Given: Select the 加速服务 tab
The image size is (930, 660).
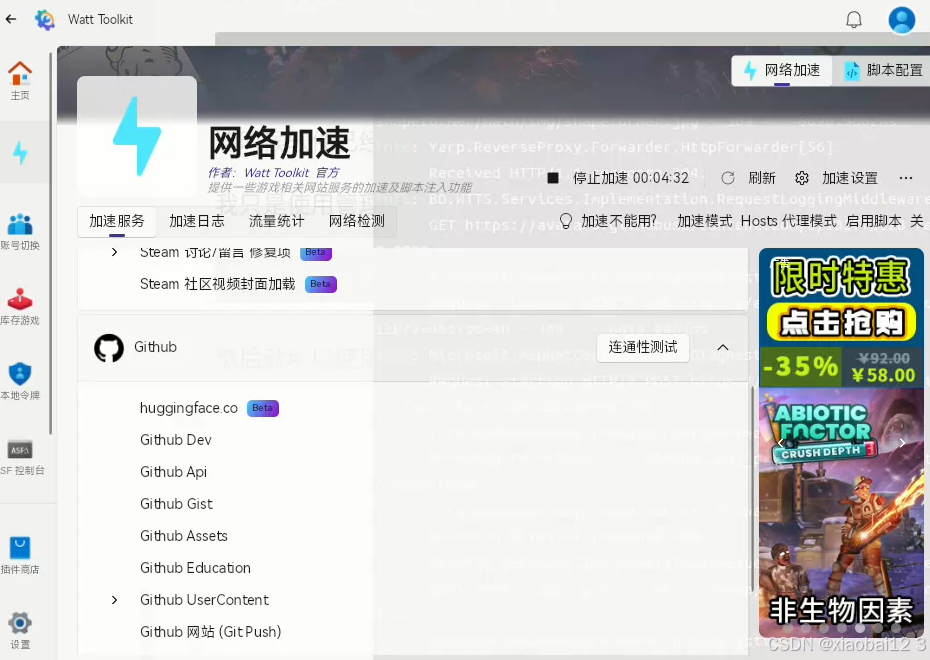Looking at the screenshot, I should [117, 222].
